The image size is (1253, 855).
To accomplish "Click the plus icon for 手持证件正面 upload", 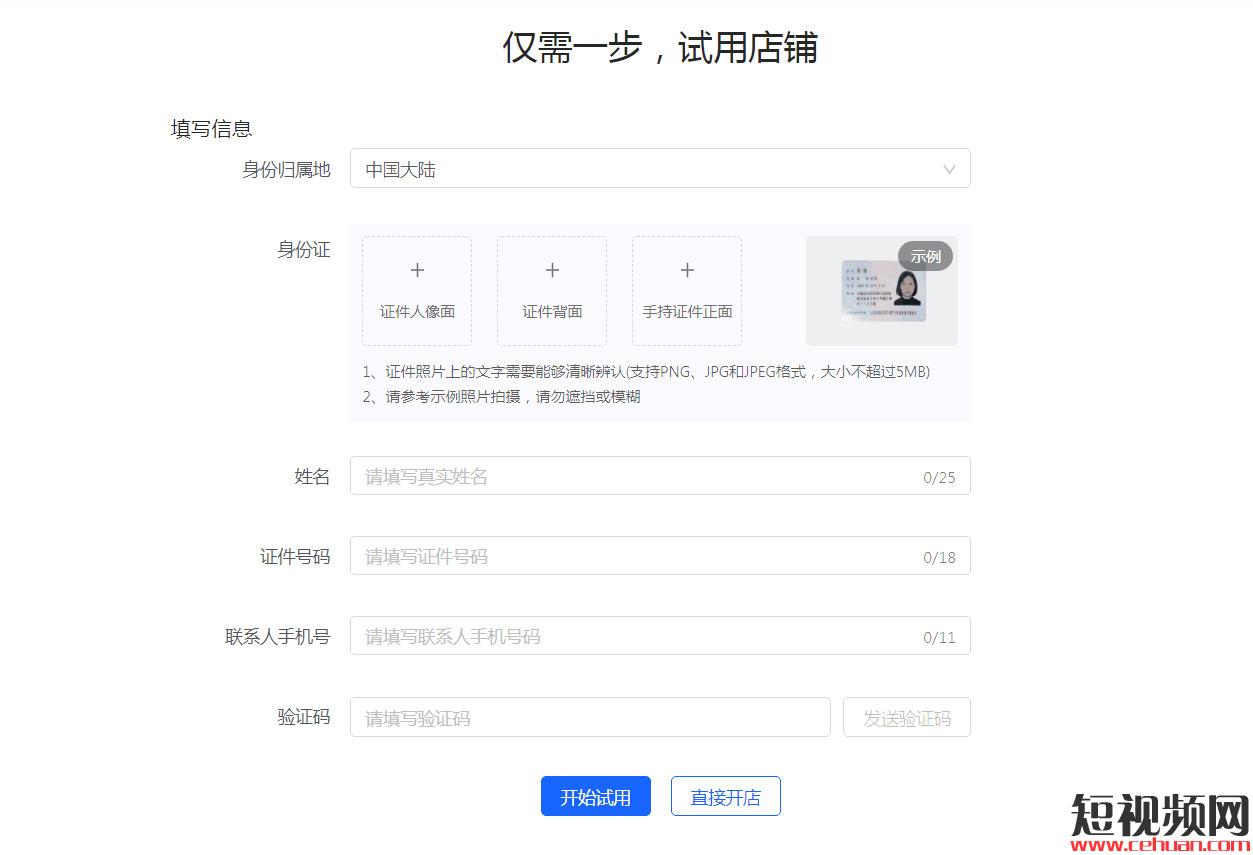I will point(687,270).
